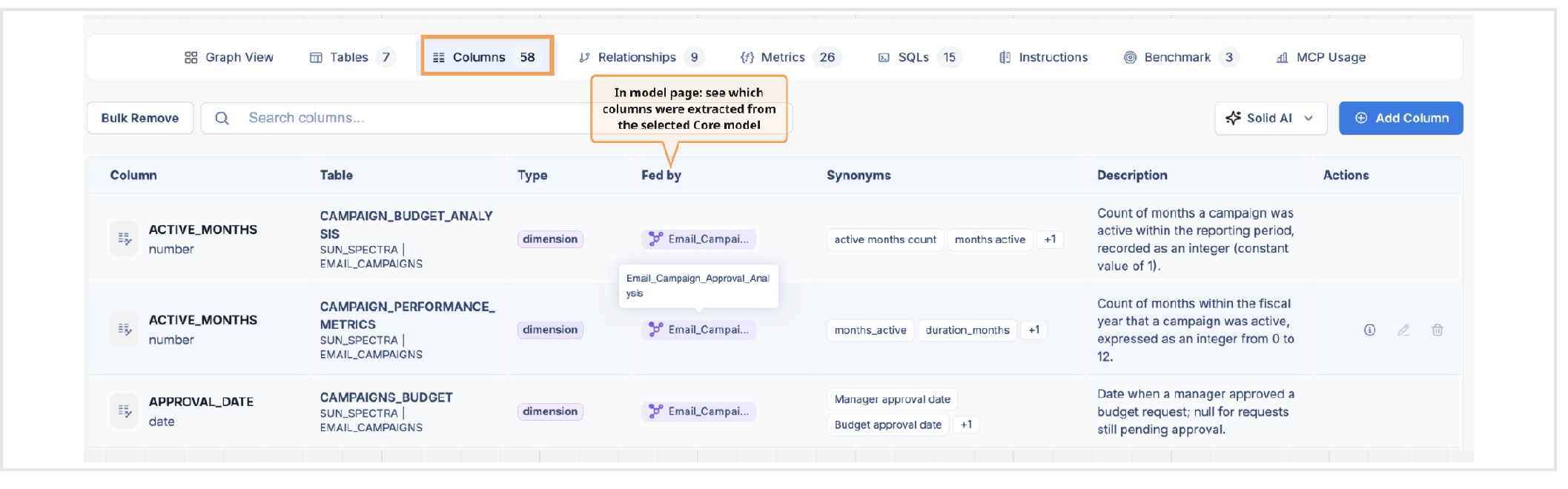Click the 'Budget approval date' synonym tag
Viewport: 1568px width, 489px height.
coord(888,425)
